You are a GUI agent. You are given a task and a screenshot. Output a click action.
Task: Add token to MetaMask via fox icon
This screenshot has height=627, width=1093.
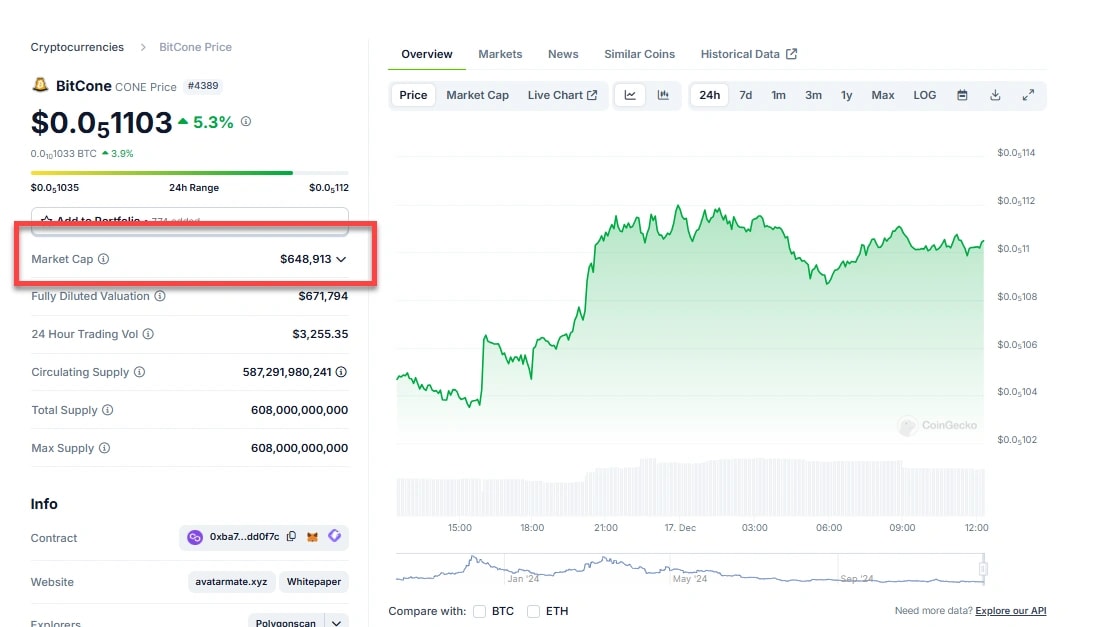pyautogui.click(x=312, y=537)
